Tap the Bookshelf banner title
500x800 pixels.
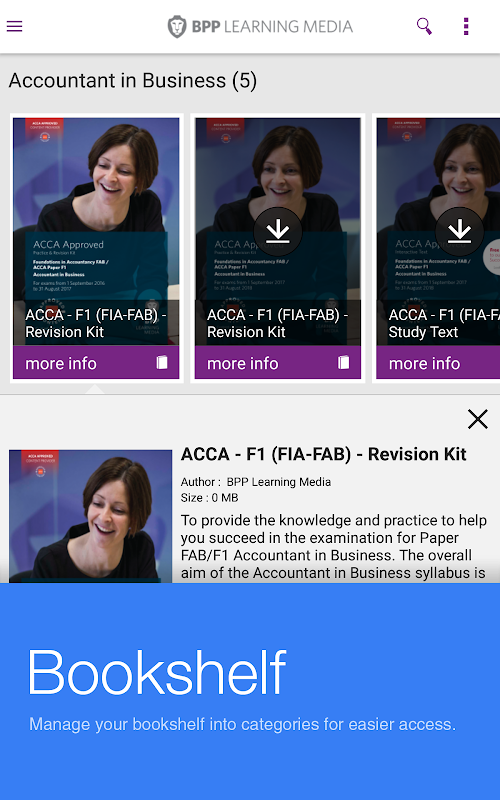pos(157,672)
